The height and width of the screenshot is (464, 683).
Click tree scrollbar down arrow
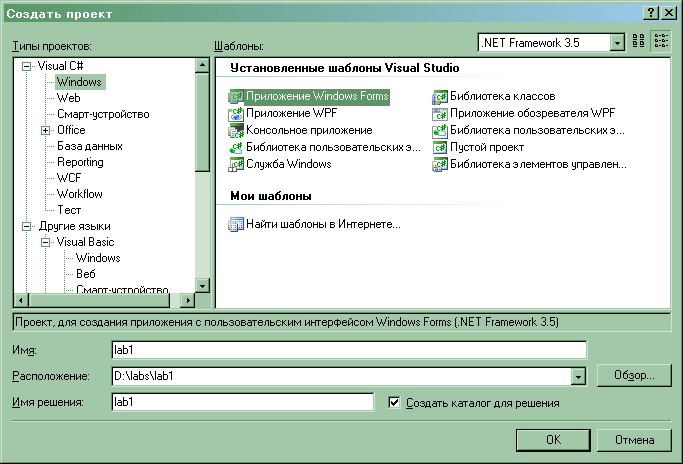coord(202,286)
